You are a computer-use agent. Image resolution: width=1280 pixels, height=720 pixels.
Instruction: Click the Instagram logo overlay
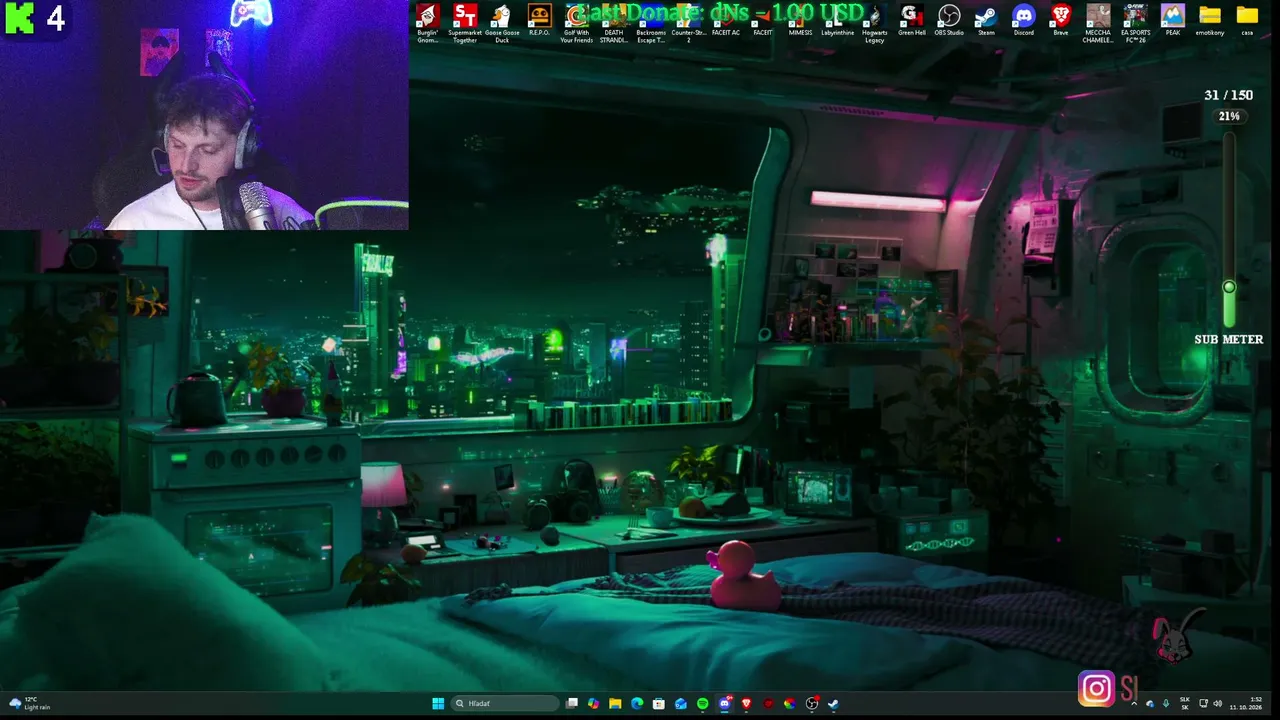[1096, 689]
